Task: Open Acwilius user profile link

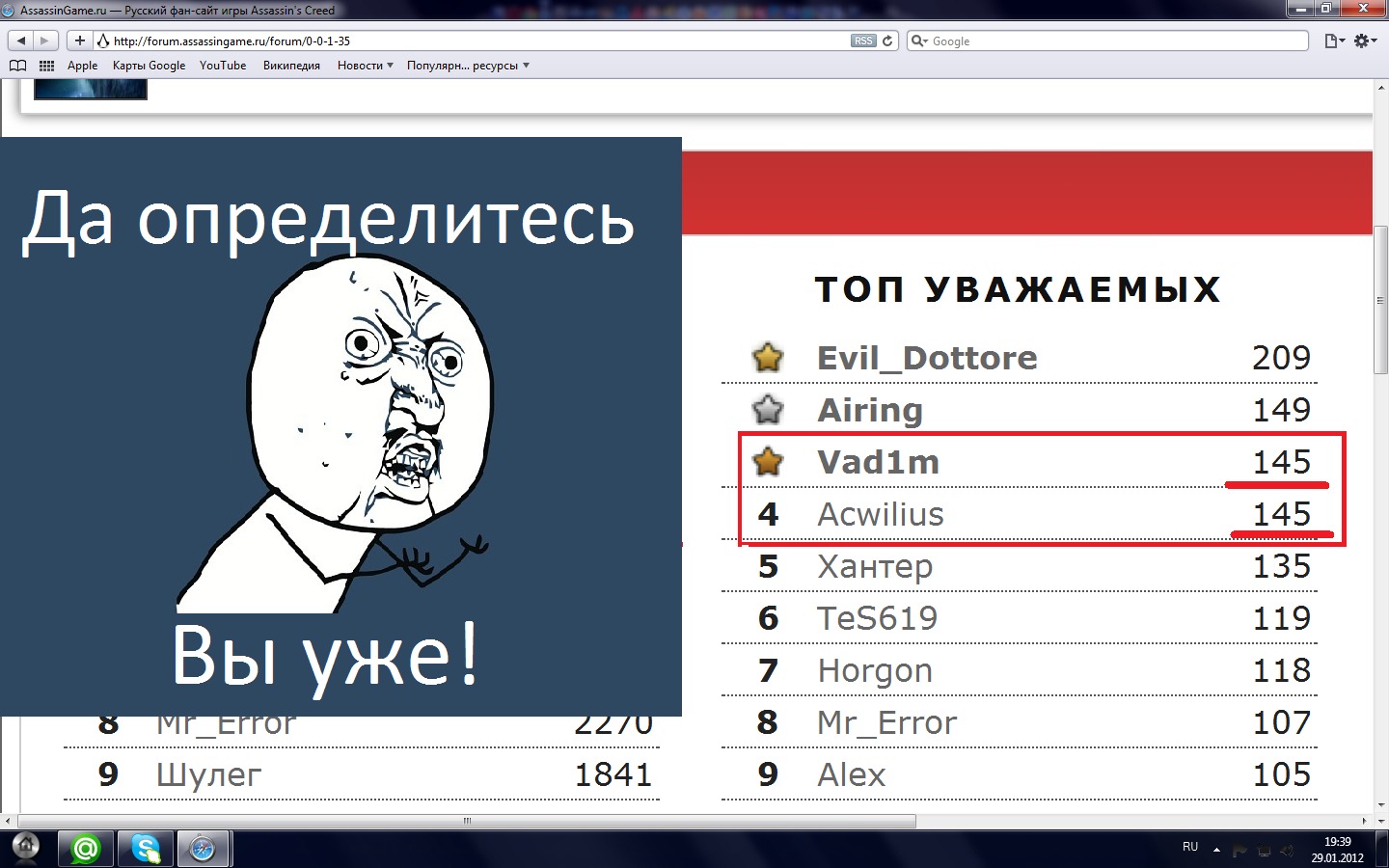Action: (881, 514)
